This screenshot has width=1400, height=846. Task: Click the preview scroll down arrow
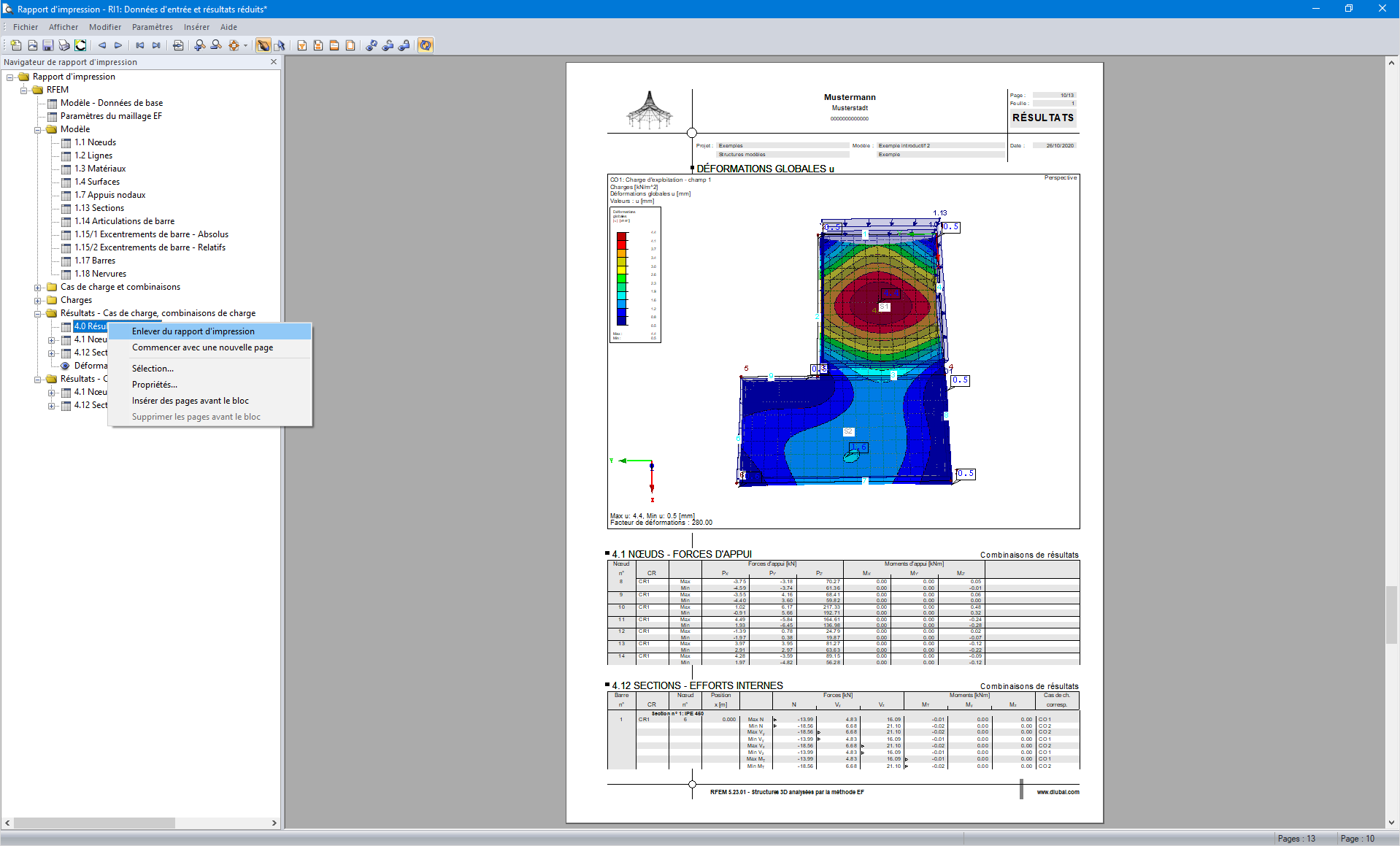pyautogui.click(x=1391, y=822)
